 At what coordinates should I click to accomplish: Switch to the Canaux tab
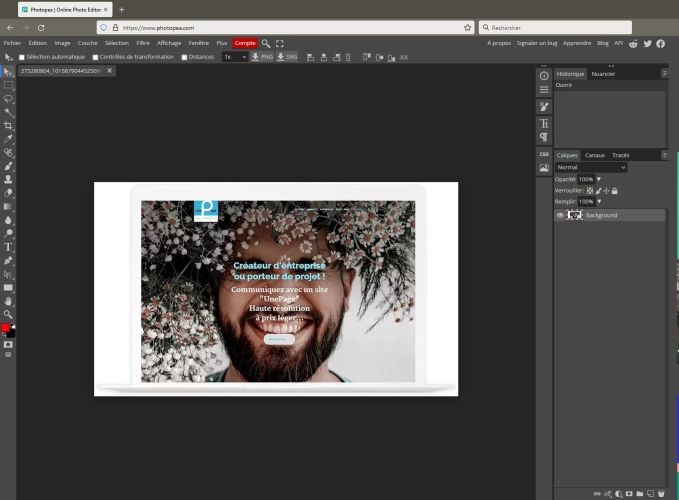click(x=595, y=155)
